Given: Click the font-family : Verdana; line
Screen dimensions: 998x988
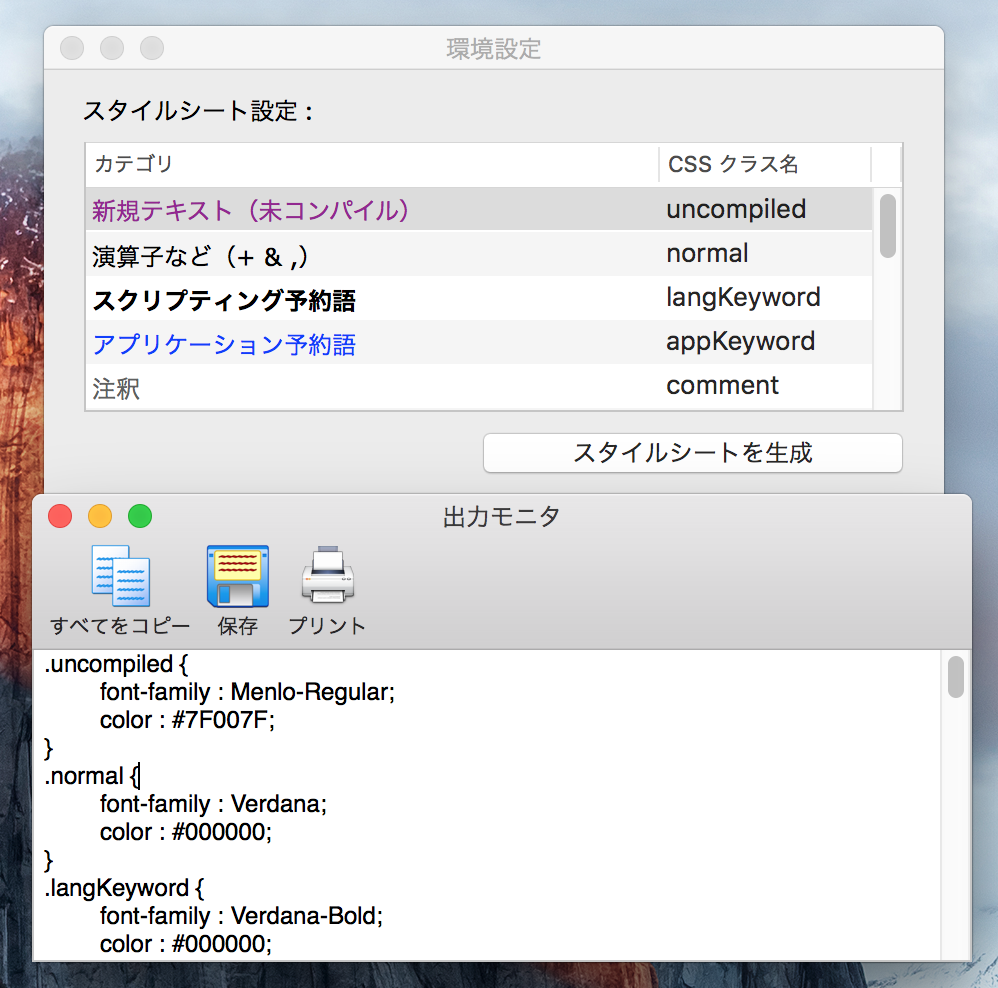Looking at the screenshot, I should [213, 804].
